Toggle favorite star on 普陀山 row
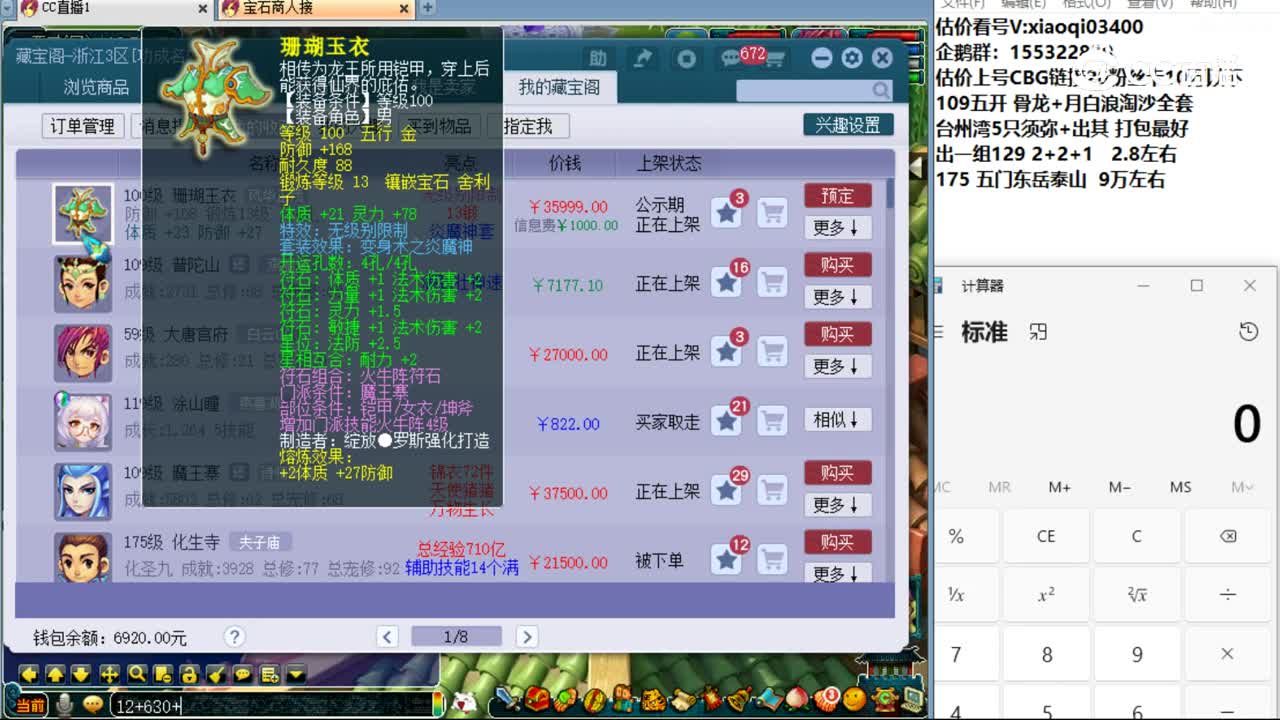The width and height of the screenshot is (1280, 720). click(727, 283)
